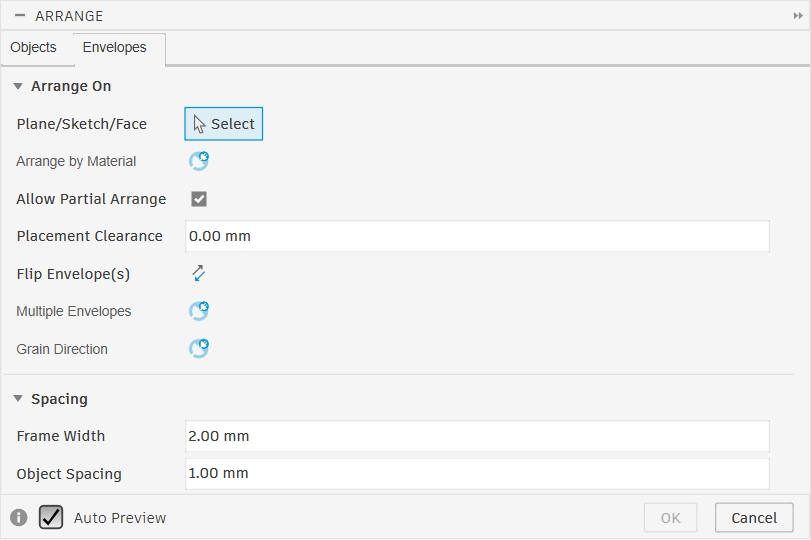
Task: Click the Object Spacing value field
Action: (477, 473)
